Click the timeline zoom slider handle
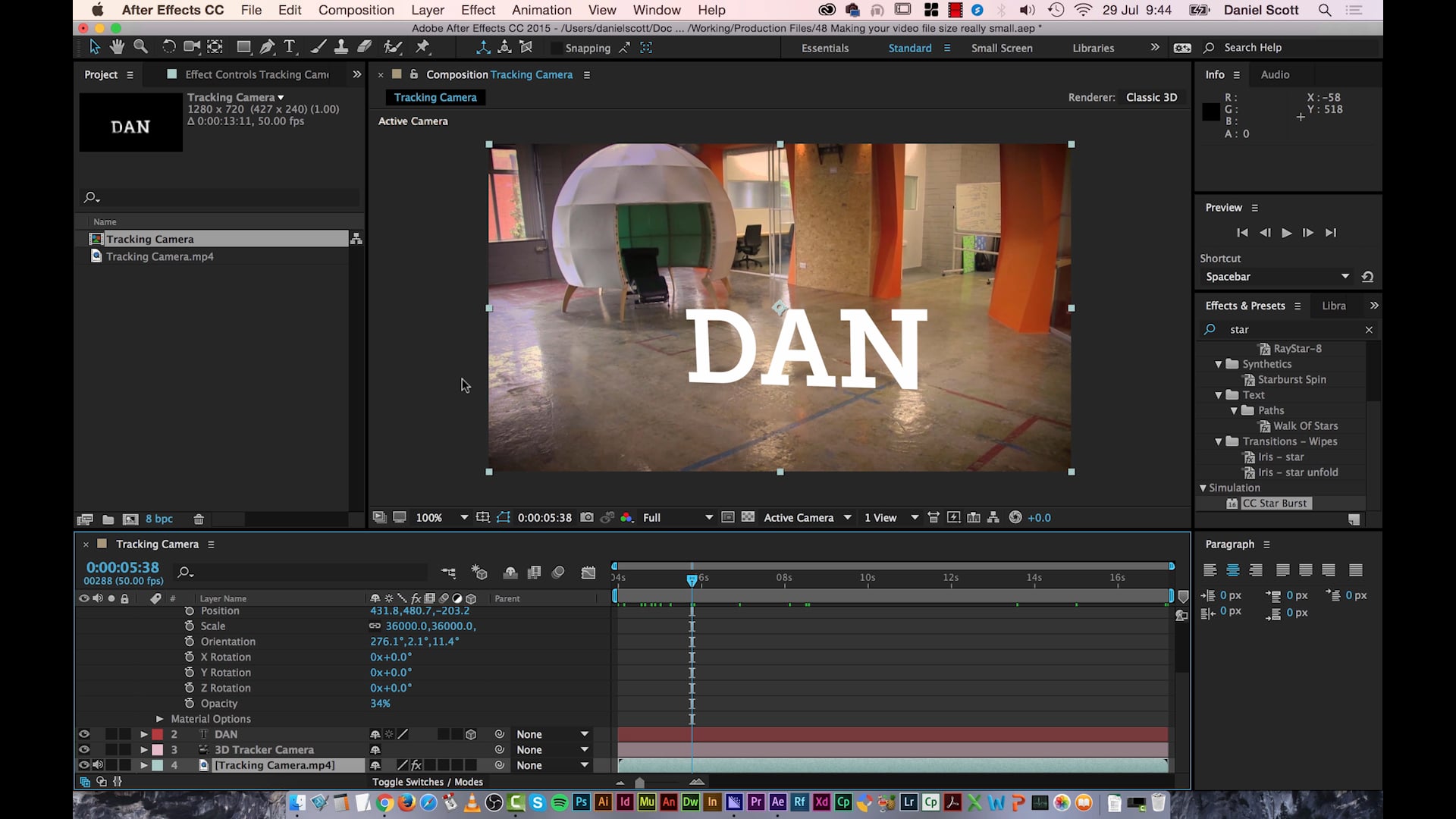Image resolution: width=1456 pixels, height=819 pixels. (639, 782)
